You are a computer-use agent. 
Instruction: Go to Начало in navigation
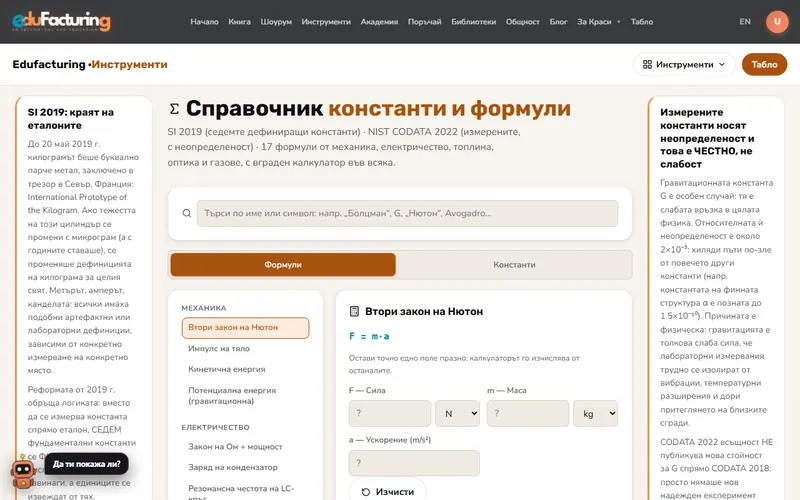tap(204, 21)
